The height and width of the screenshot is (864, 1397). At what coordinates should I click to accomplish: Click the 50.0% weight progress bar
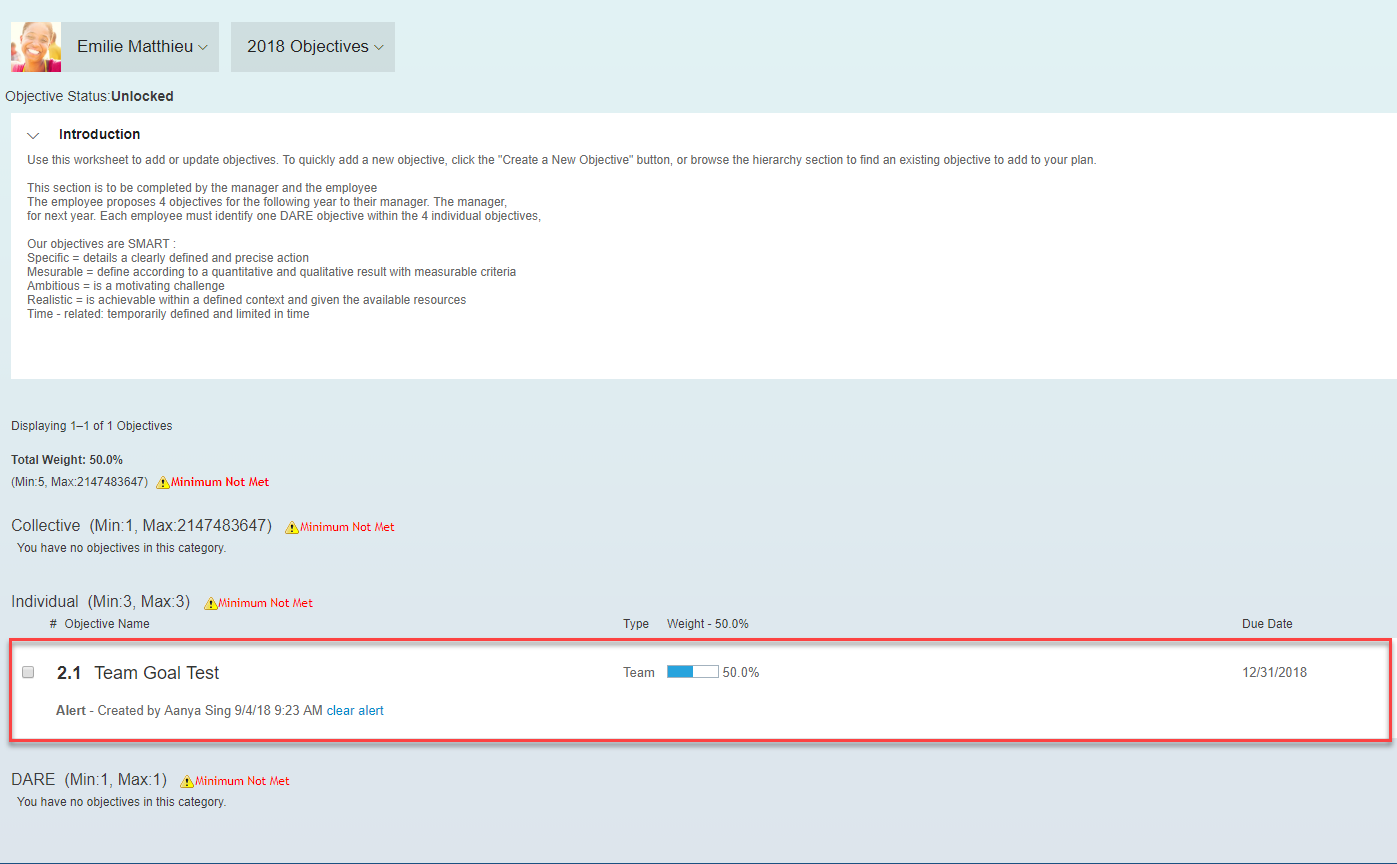692,672
